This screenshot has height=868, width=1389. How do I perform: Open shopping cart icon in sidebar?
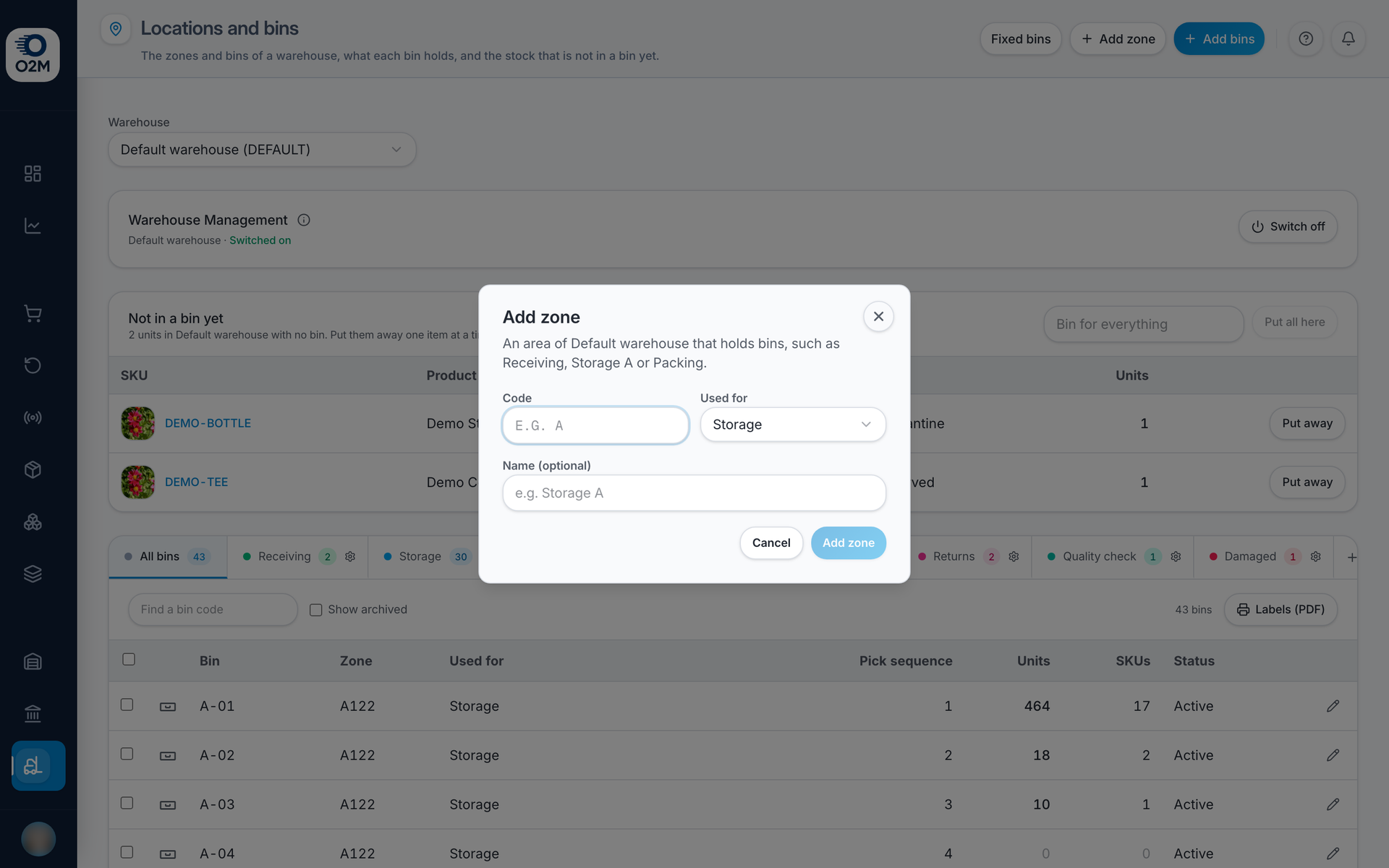click(33, 313)
